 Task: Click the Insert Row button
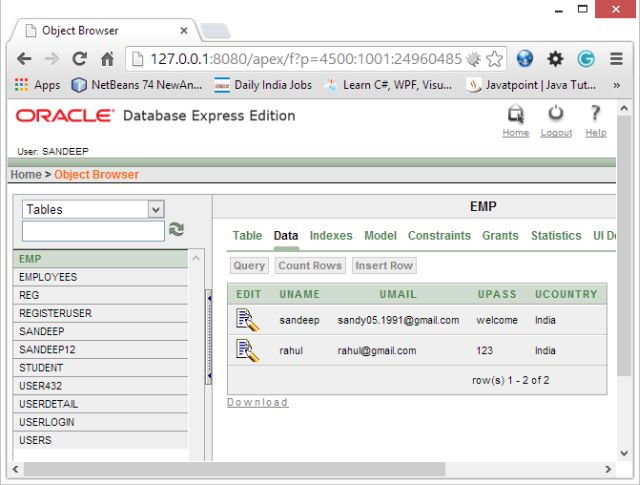click(x=384, y=265)
